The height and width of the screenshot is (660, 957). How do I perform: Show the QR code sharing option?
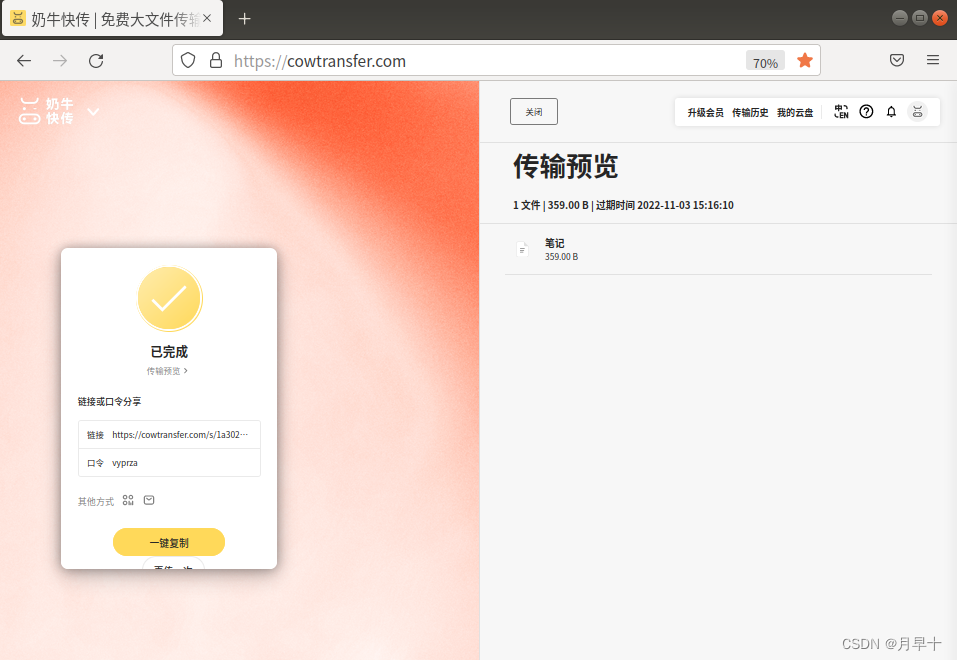pyautogui.click(x=128, y=500)
